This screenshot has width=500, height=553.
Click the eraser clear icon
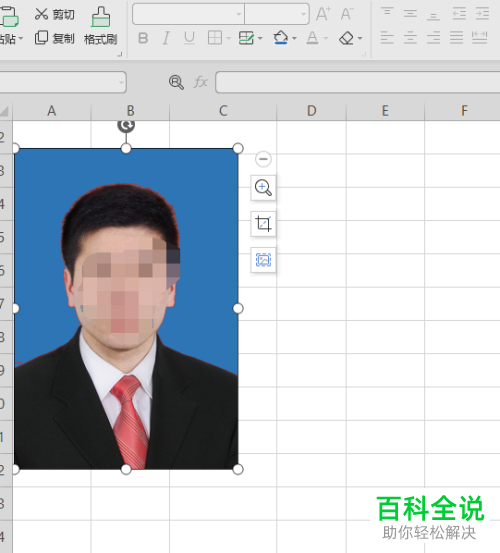pyautogui.click(x=346, y=38)
